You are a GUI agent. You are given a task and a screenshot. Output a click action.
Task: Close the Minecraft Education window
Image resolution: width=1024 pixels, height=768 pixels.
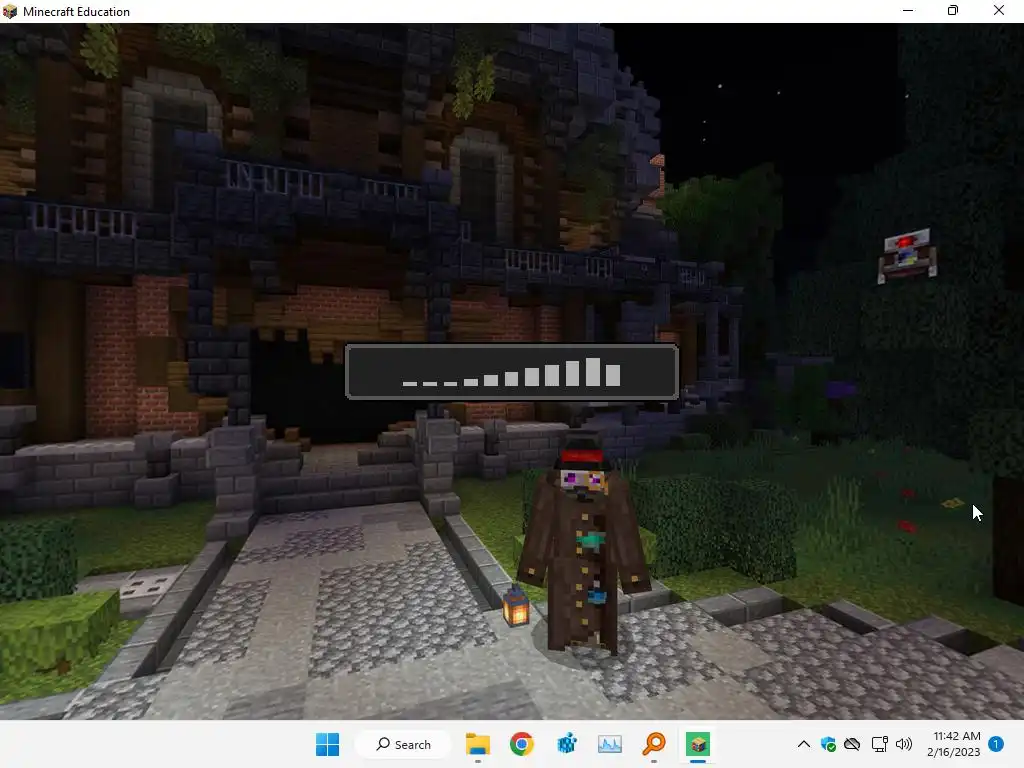pyautogui.click(x=999, y=10)
